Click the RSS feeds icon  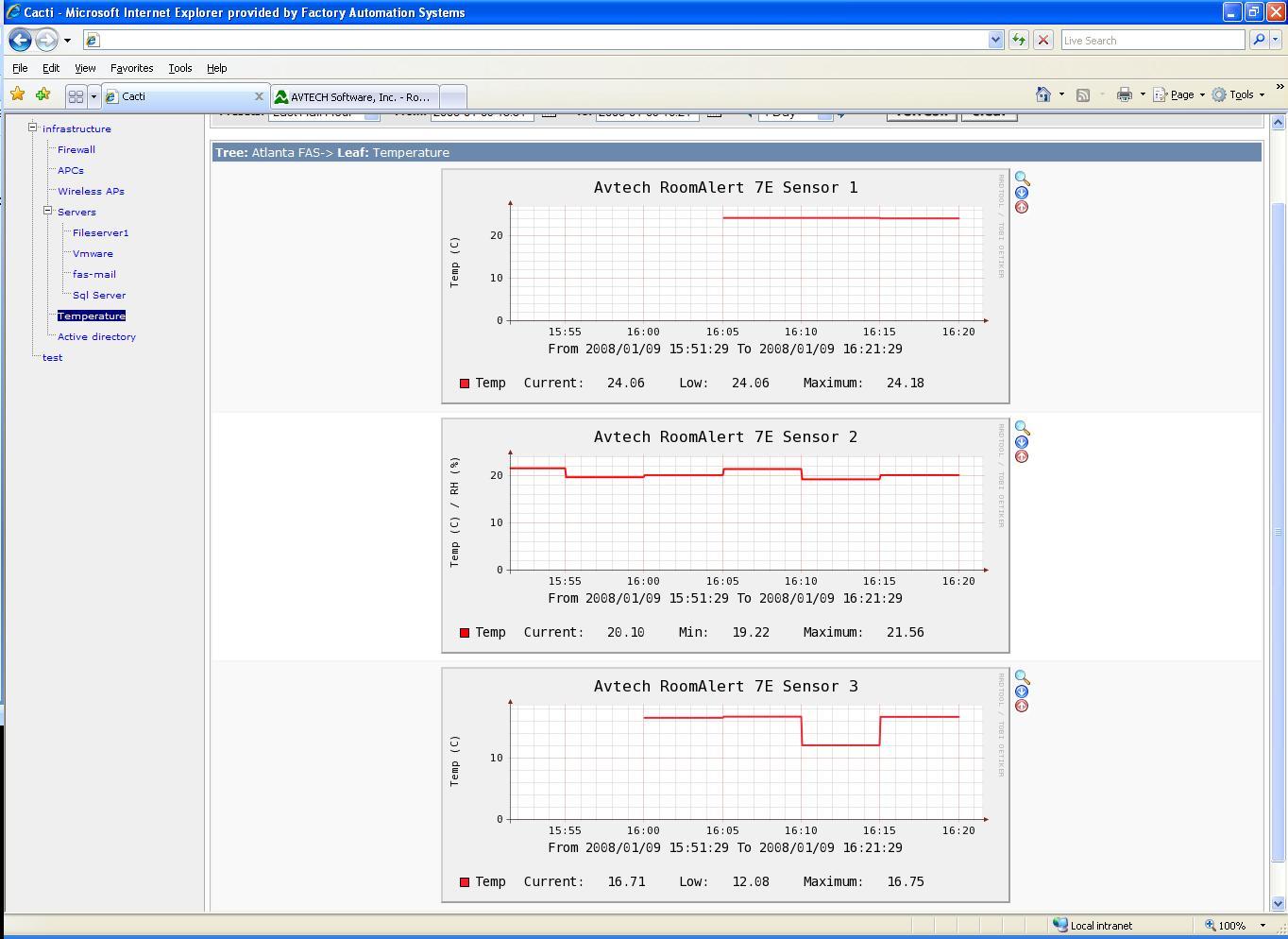pyautogui.click(x=1084, y=94)
